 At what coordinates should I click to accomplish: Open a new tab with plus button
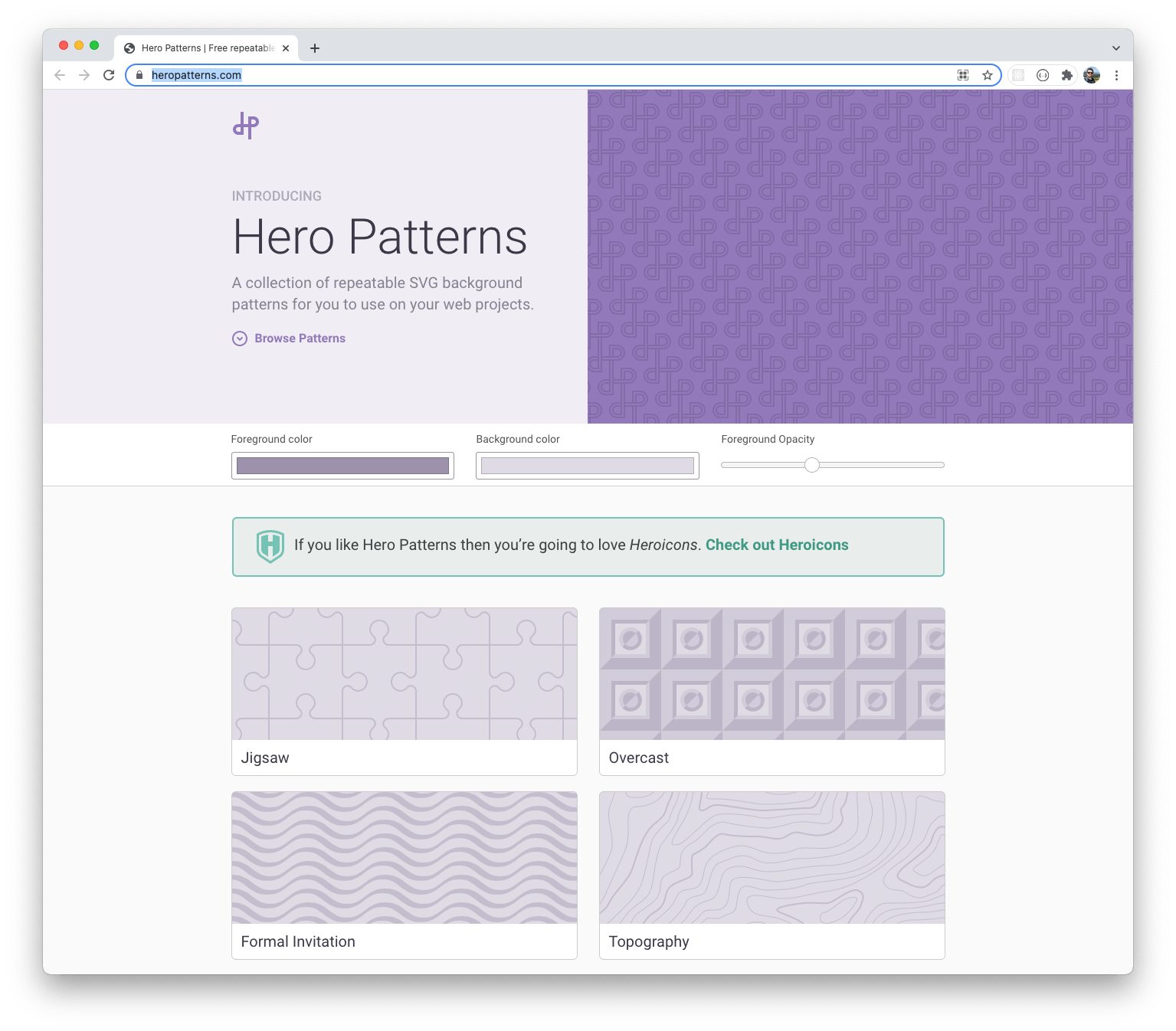coord(314,48)
